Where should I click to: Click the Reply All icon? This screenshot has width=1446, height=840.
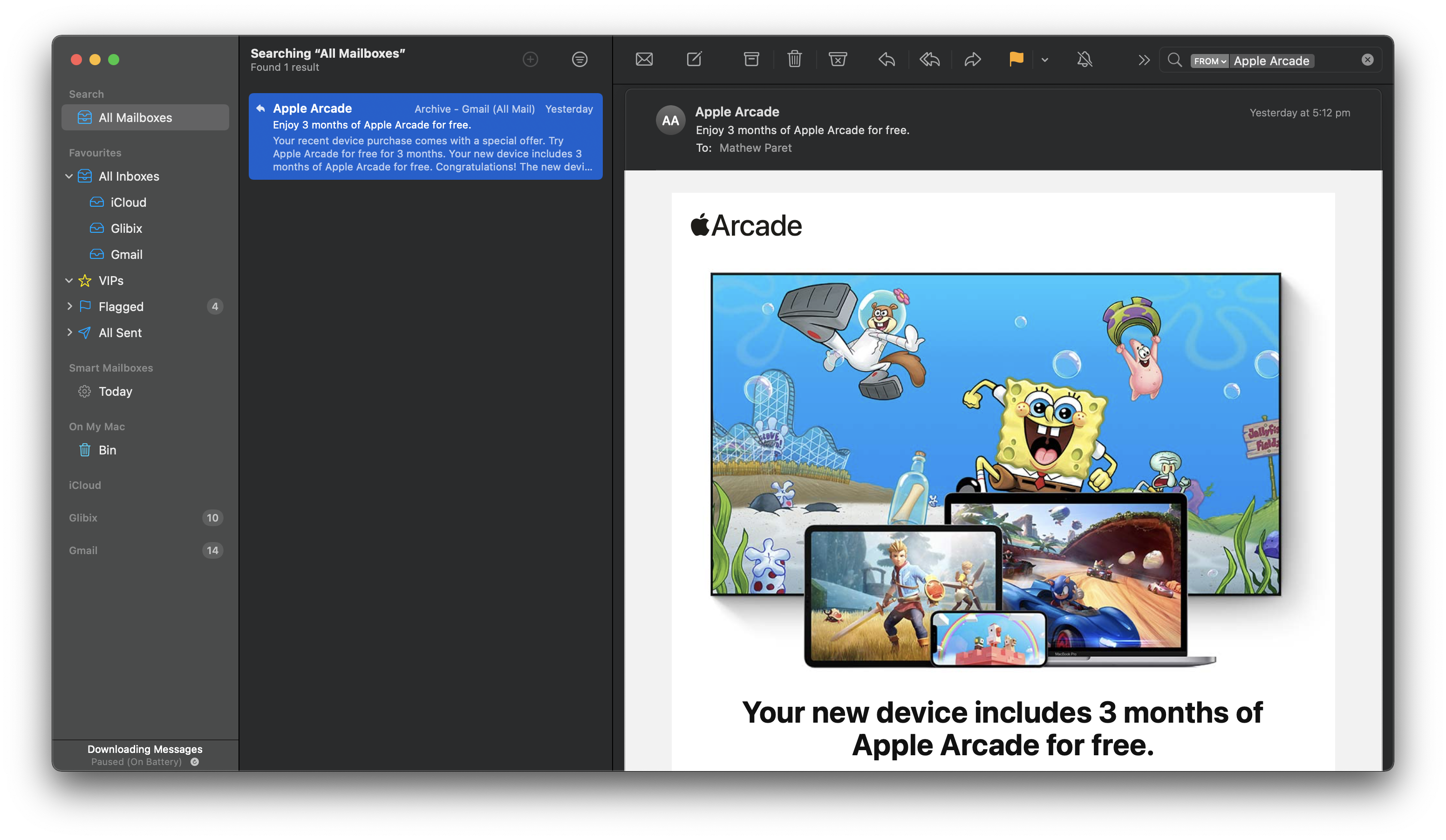coord(929,59)
